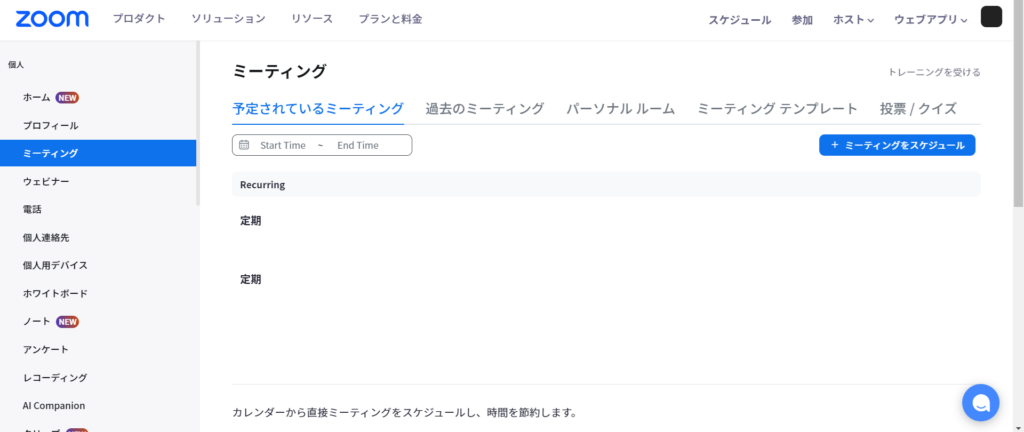
Task: Open the プロダクト menu
Action: pyautogui.click(x=139, y=19)
